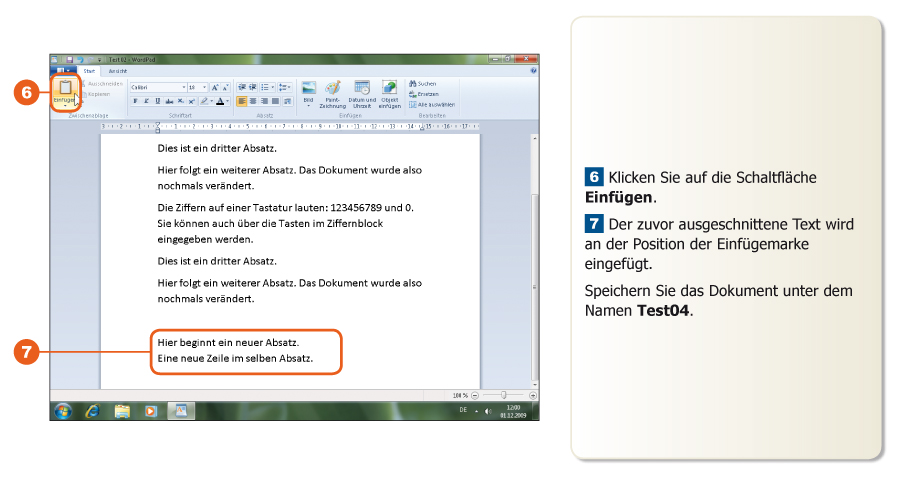900x480 pixels.
Task: Insert a Paint-Zeichnung drawing
Action: coord(334,92)
